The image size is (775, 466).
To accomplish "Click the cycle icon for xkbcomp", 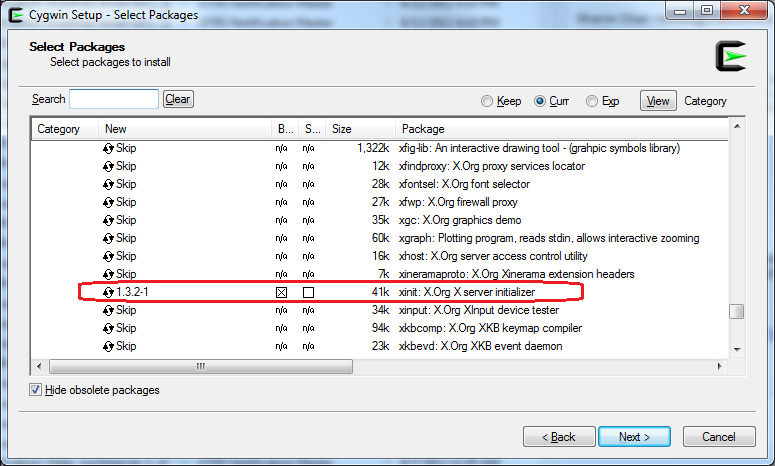I will pos(108,329).
